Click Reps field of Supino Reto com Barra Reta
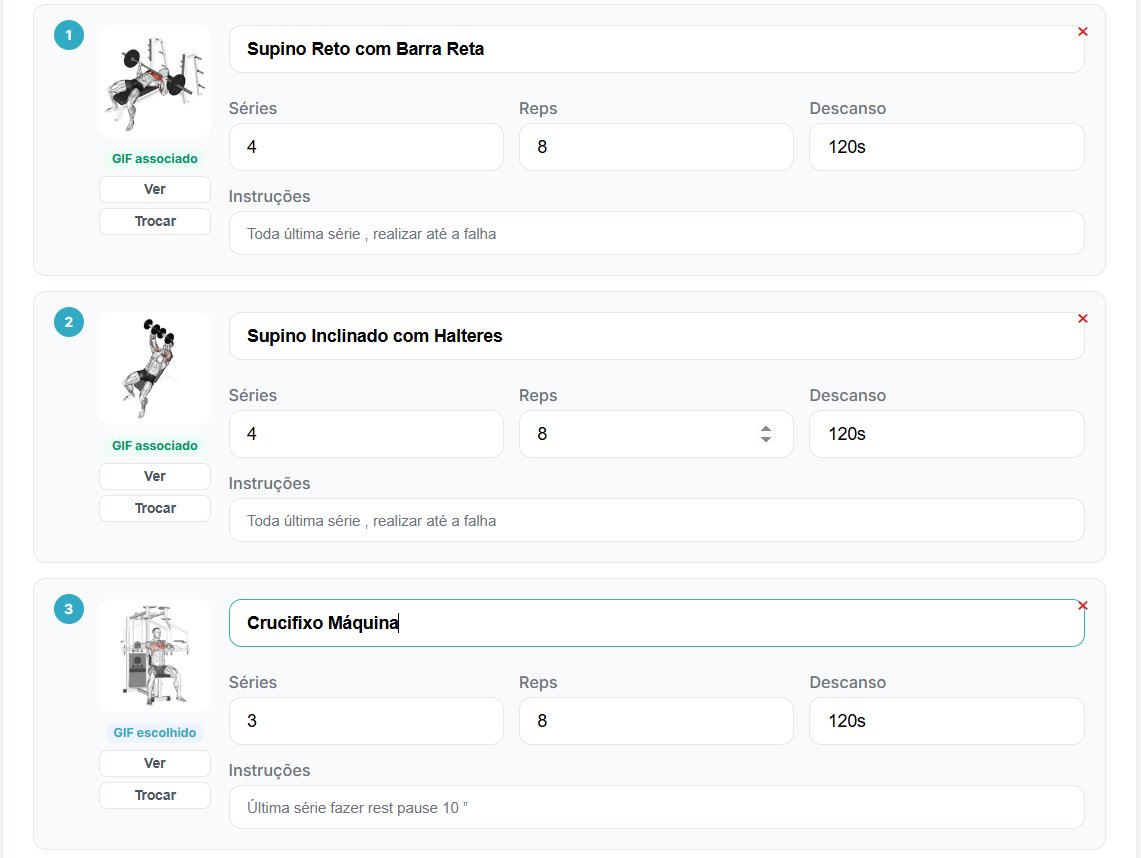The image size is (1141, 858). [x=656, y=147]
